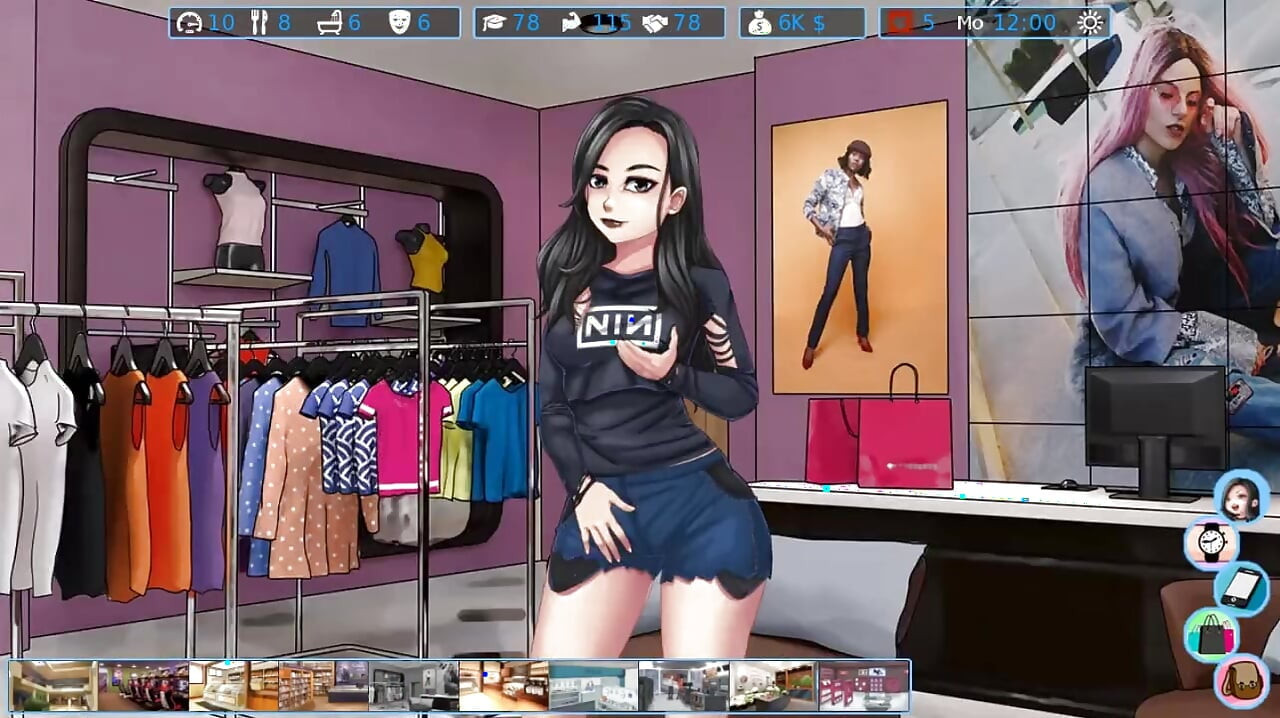
Task: Click the mood mask icon
Action: click(399, 22)
